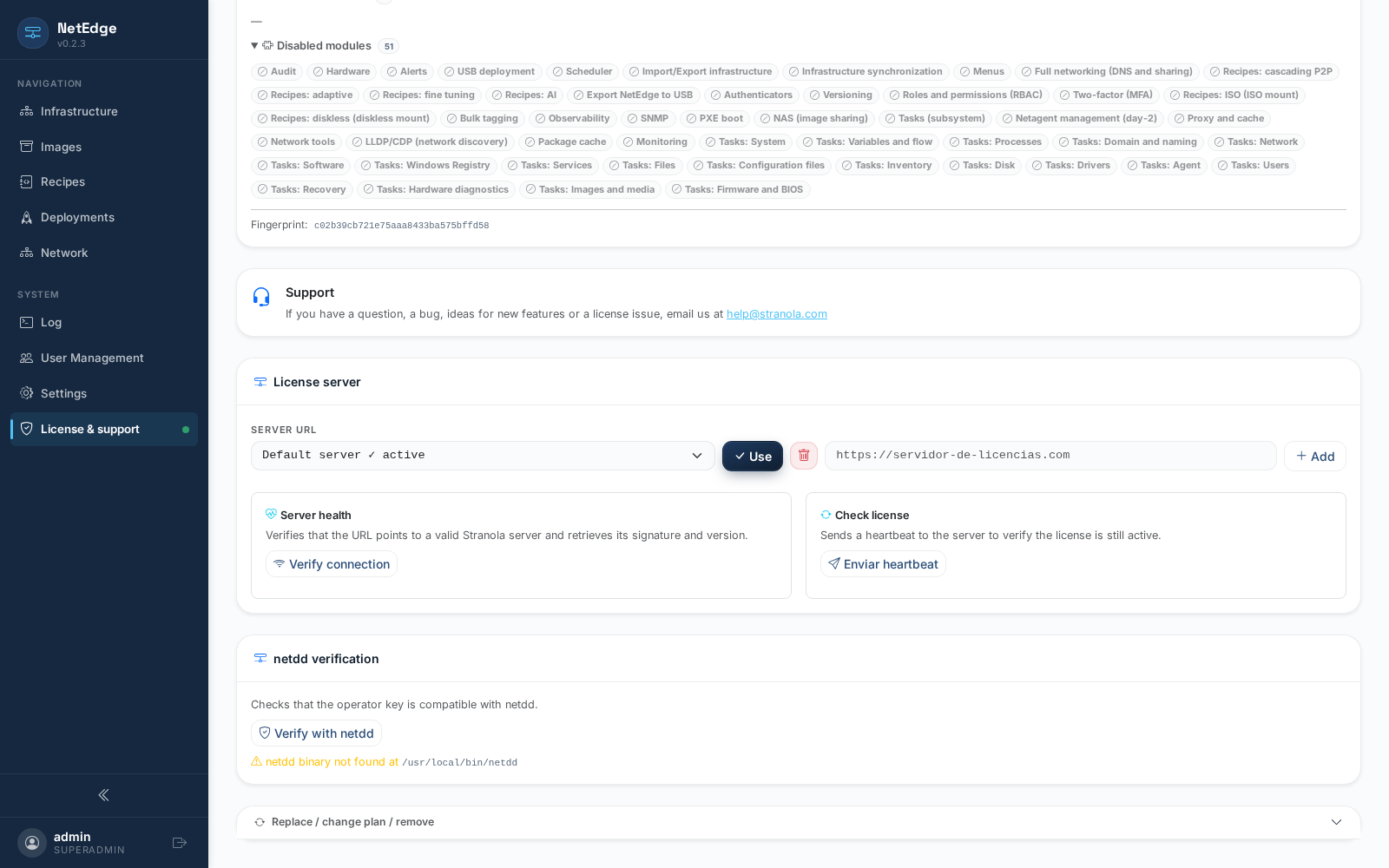Click the PXE boot module chip
Image resolution: width=1389 pixels, height=868 pixels.
point(714,119)
